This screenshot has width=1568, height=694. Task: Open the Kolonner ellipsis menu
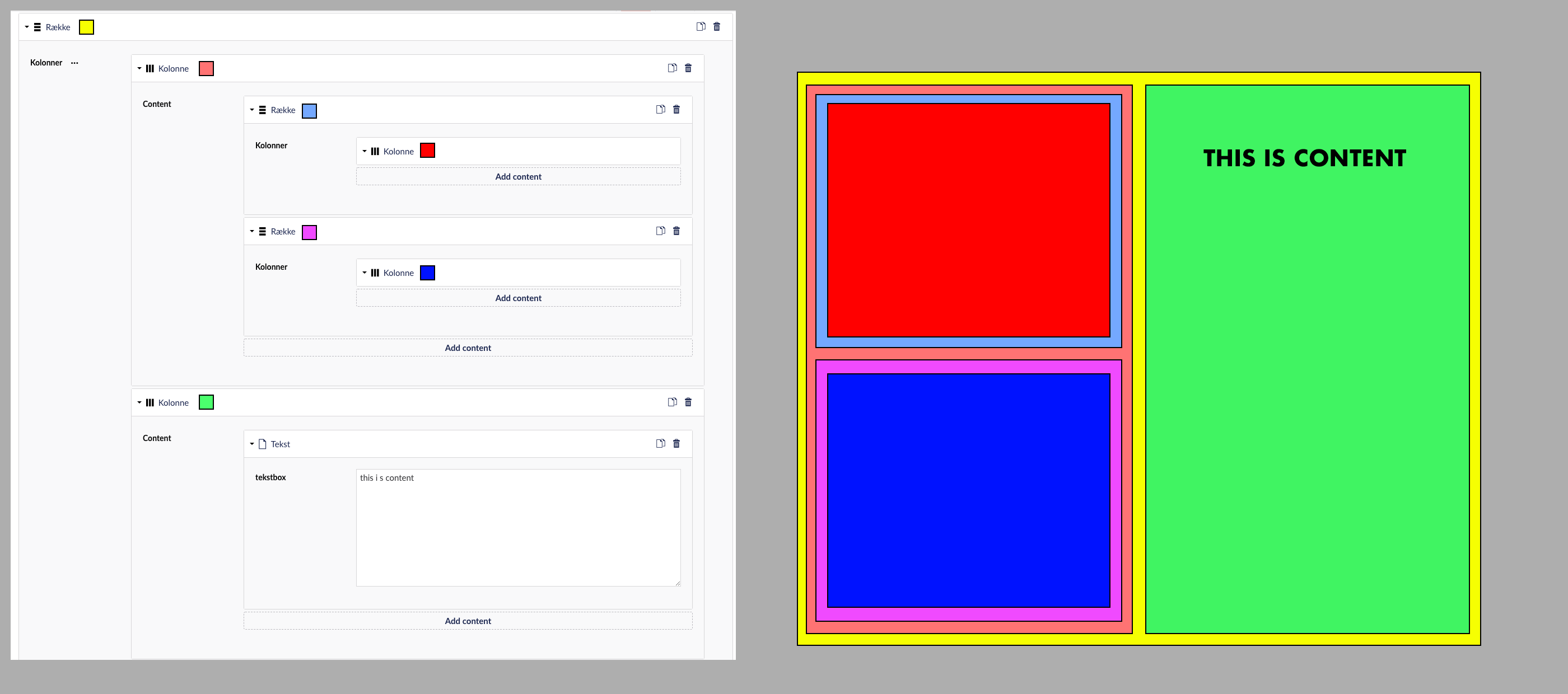tap(74, 63)
